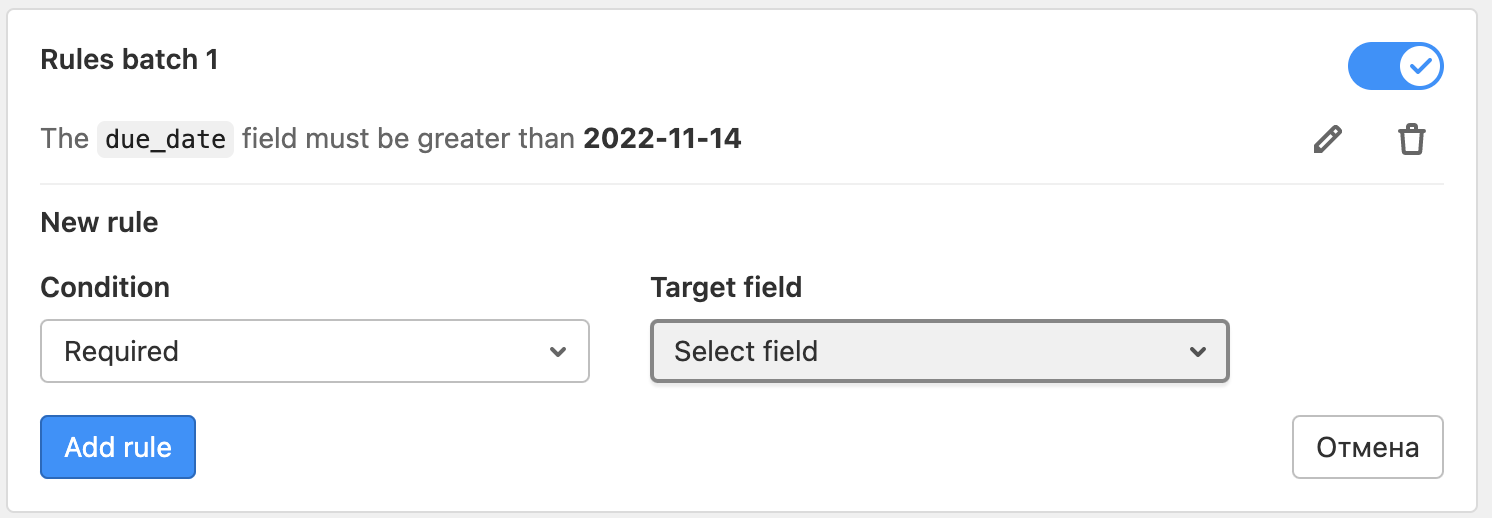
Task: Click the 'Select field' placeholder text
Action: [746, 352]
